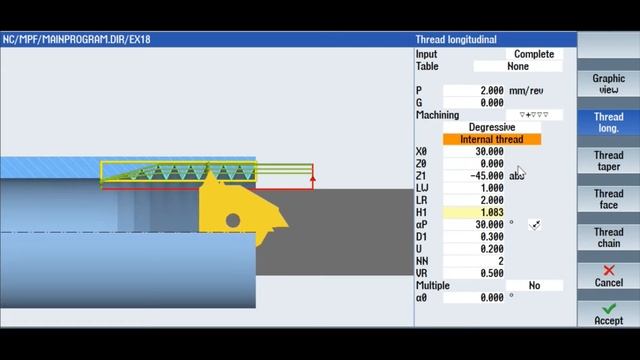Viewport: 640px width, 360px height.
Task: Edit the X0 value 30.000
Action: pyautogui.click(x=474, y=151)
